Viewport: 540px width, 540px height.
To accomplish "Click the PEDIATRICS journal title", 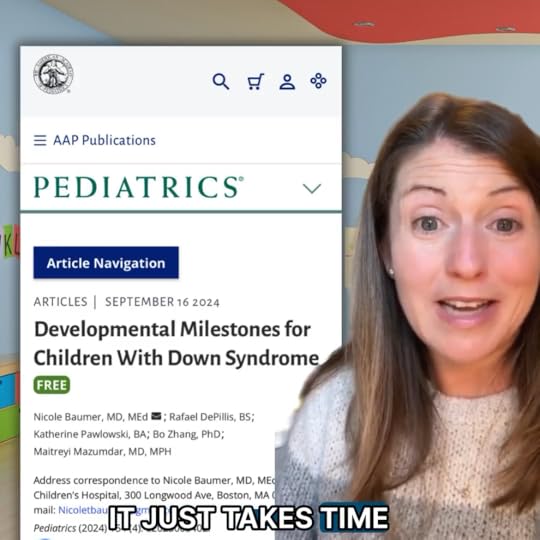I will tap(139, 187).
